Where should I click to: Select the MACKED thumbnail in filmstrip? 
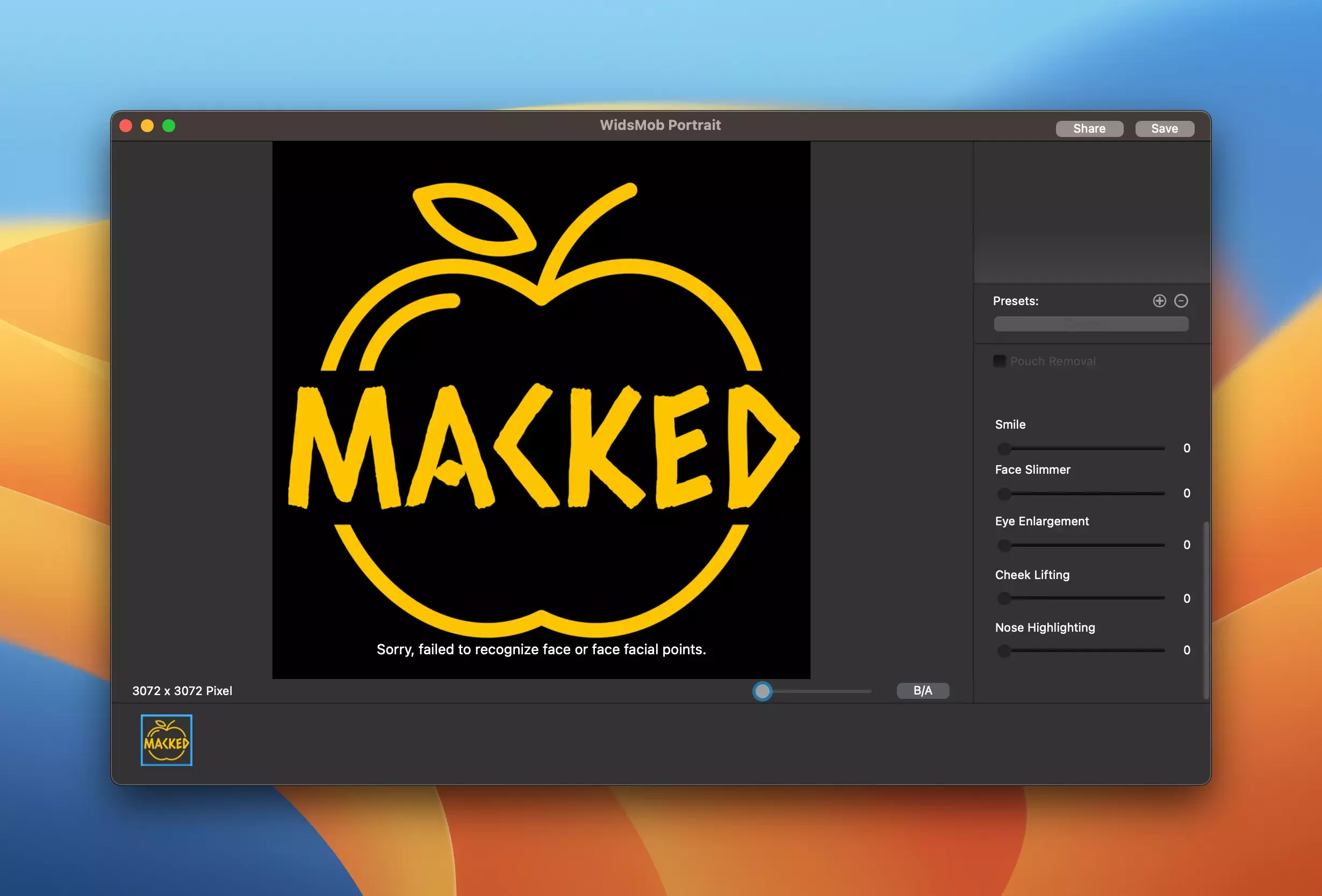point(166,740)
